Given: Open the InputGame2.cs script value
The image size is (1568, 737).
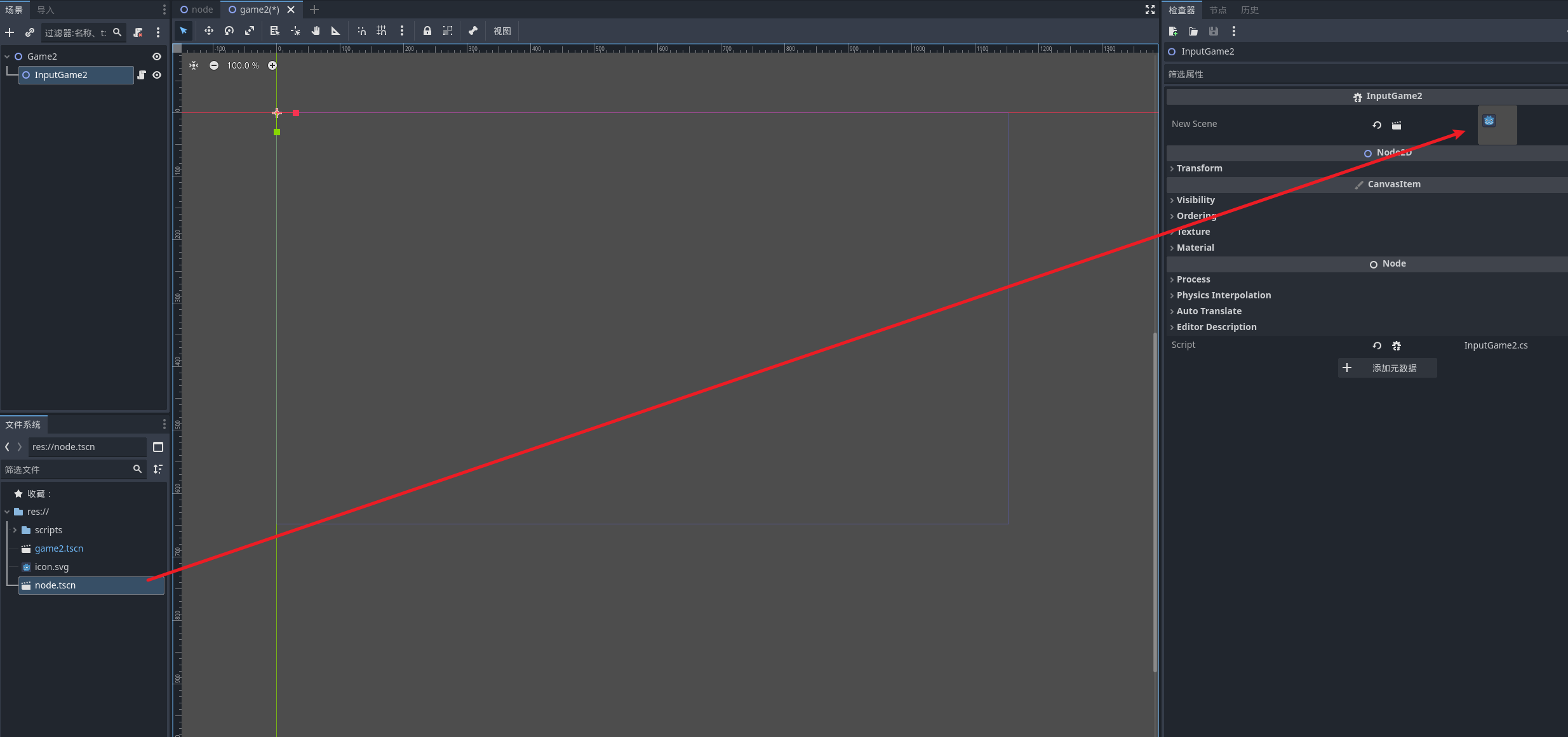Looking at the screenshot, I should 1496,345.
